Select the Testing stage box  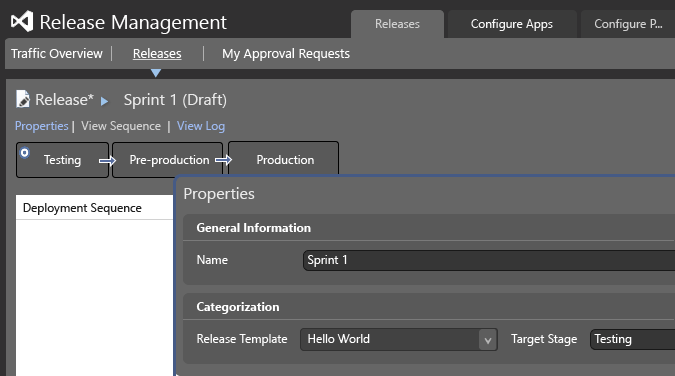(62, 160)
